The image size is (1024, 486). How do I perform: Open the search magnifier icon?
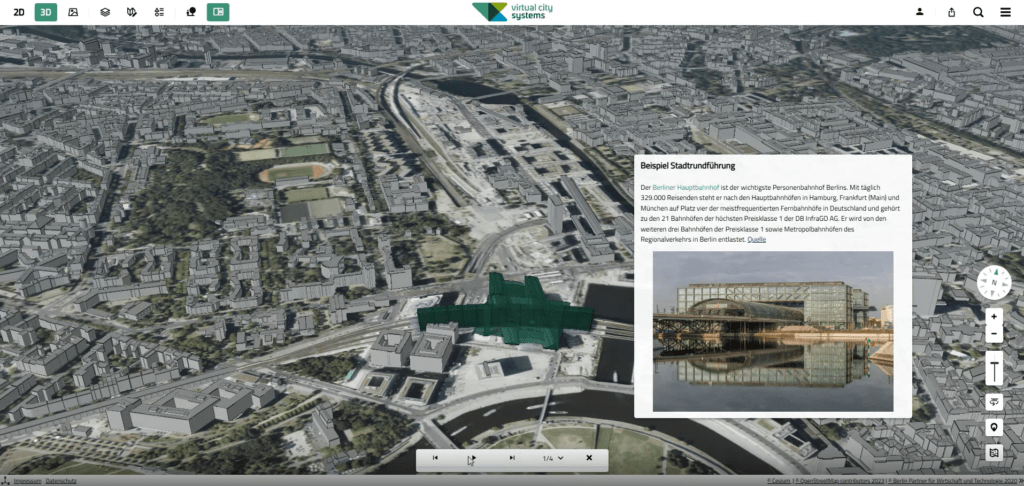click(x=978, y=12)
